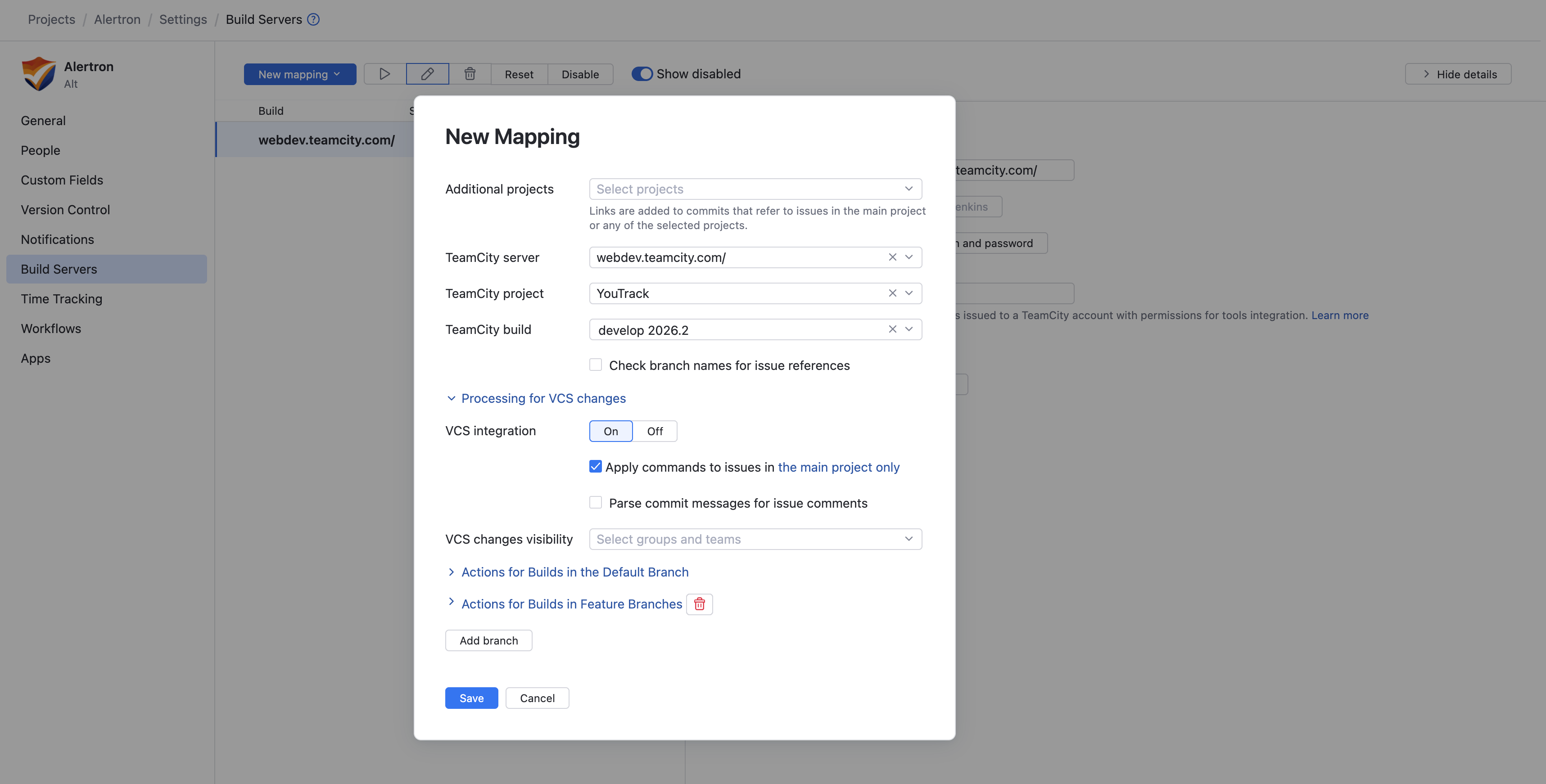Image resolution: width=1546 pixels, height=784 pixels.
Task: Open the VCS changes visibility dropdown
Action: click(755, 539)
